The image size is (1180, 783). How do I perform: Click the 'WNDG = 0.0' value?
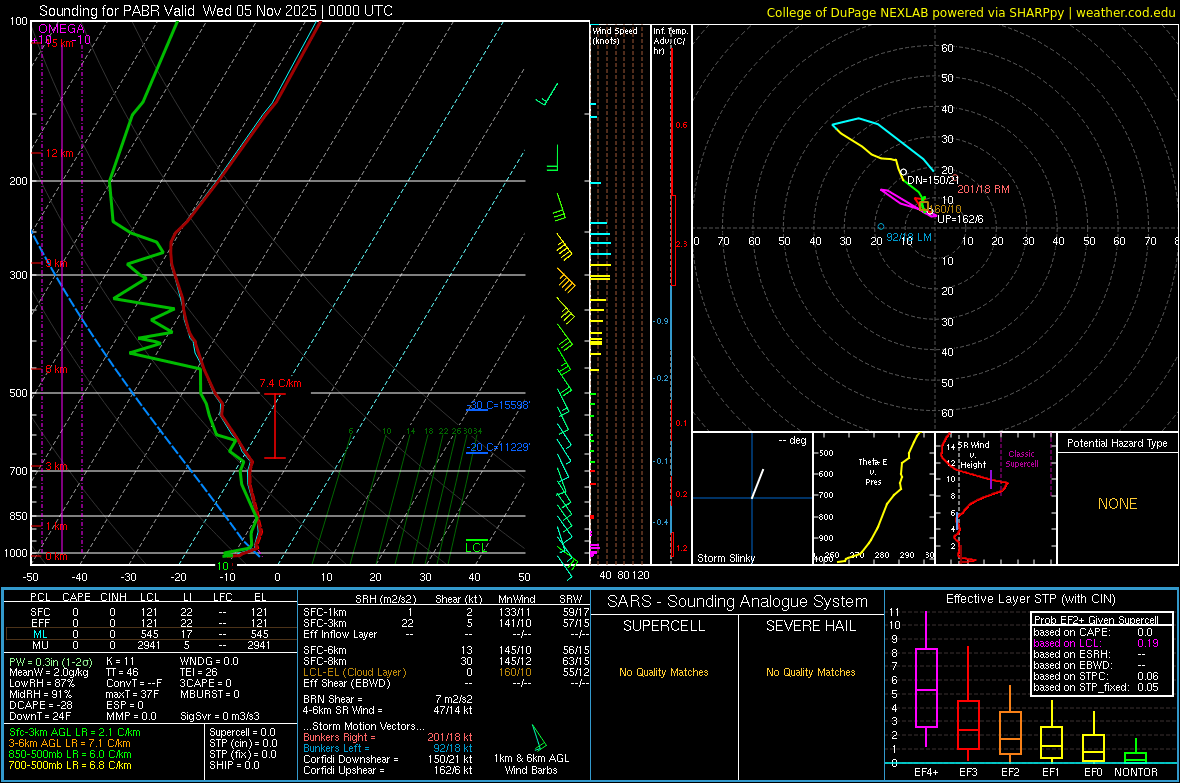[x=209, y=661]
